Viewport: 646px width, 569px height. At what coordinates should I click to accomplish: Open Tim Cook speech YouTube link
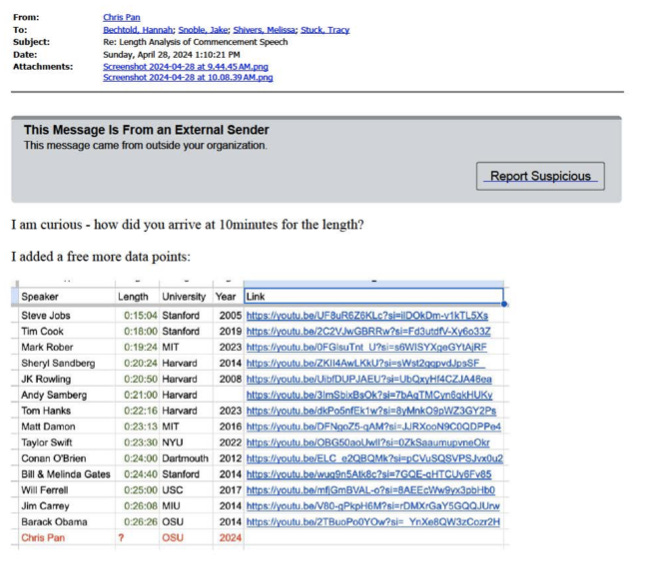(368, 331)
